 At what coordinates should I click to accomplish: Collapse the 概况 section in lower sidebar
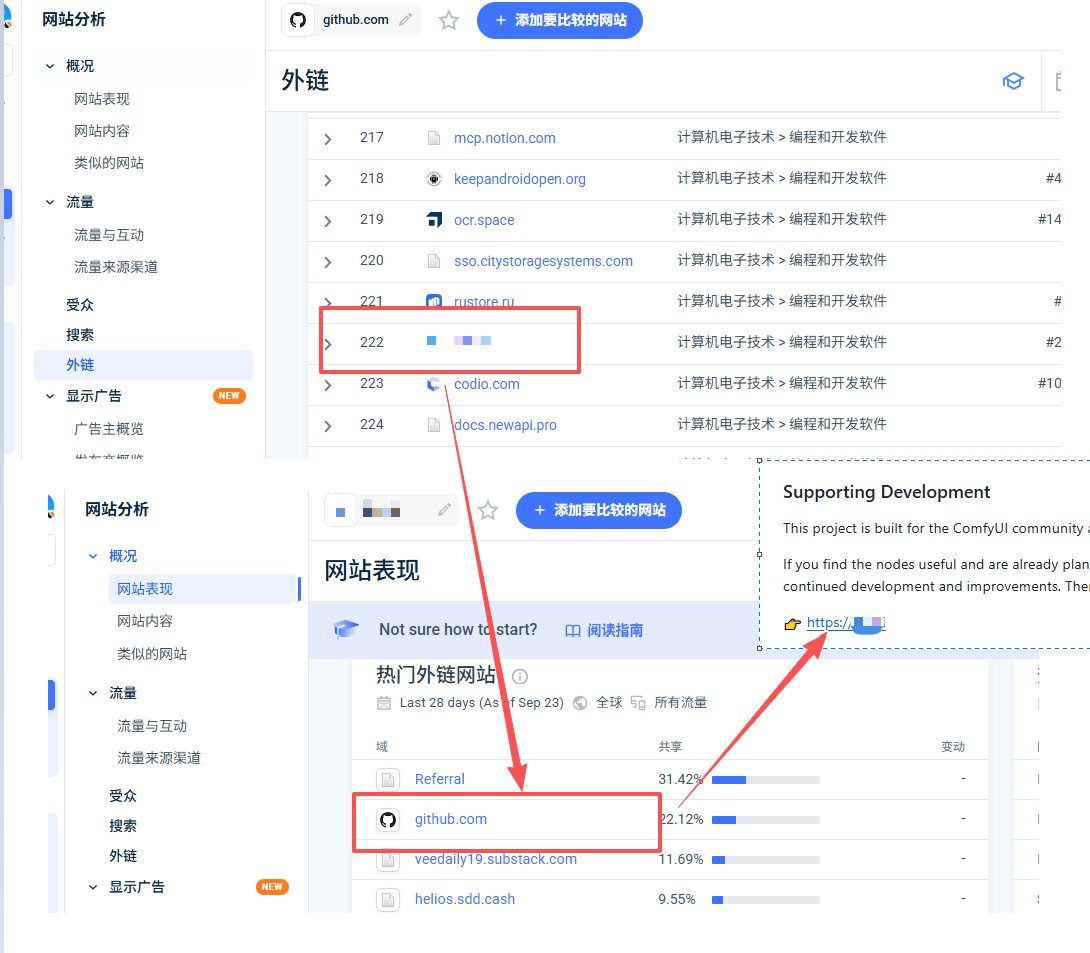[93, 556]
